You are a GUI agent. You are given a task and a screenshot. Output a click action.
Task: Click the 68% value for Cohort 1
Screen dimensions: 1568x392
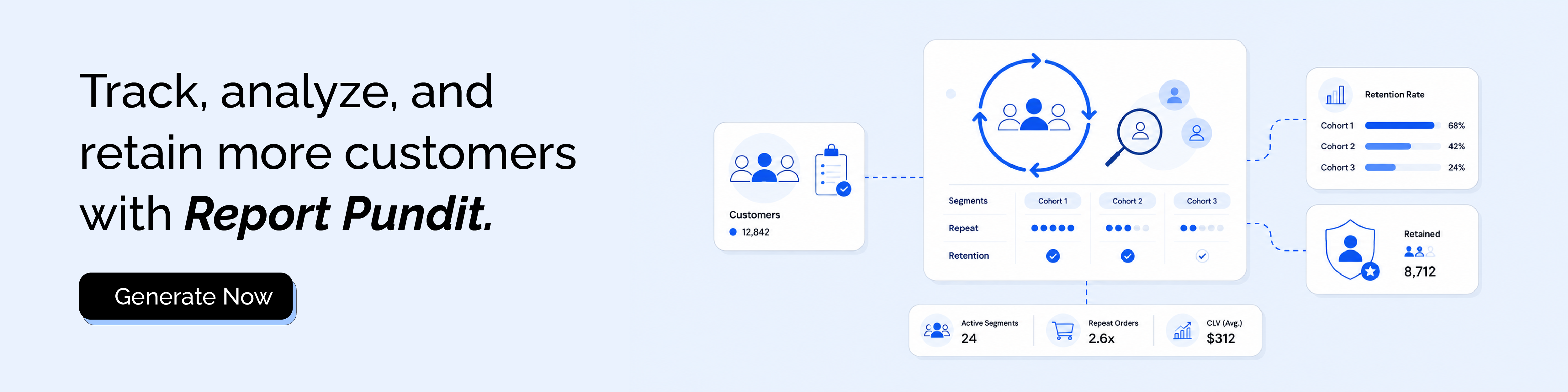click(1457, 125)
